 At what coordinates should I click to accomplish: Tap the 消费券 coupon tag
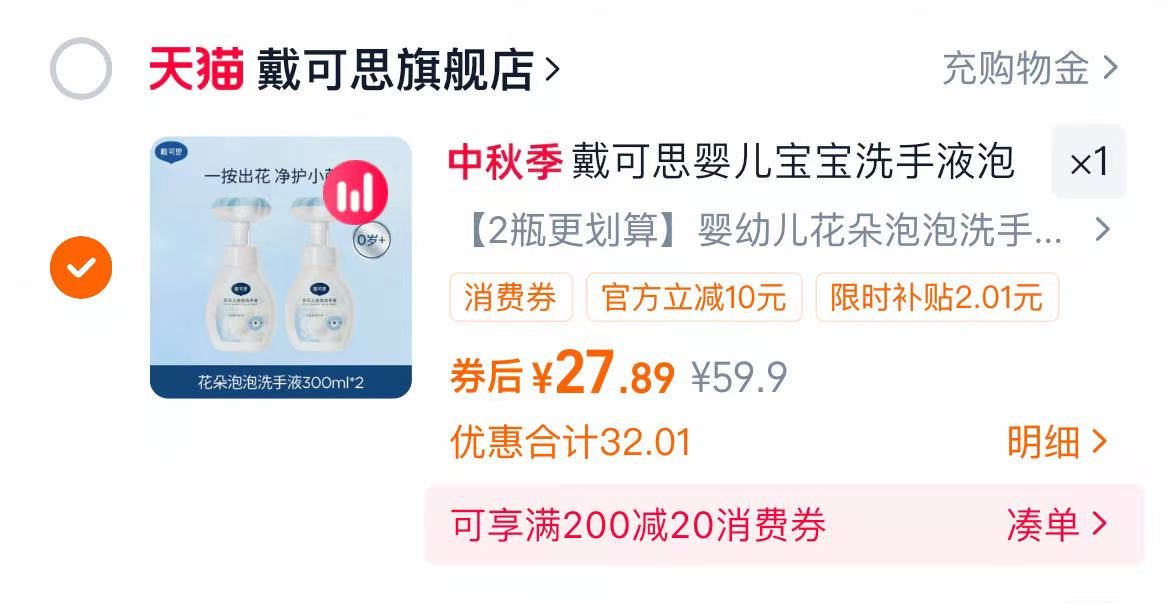(x=510, y=297)
